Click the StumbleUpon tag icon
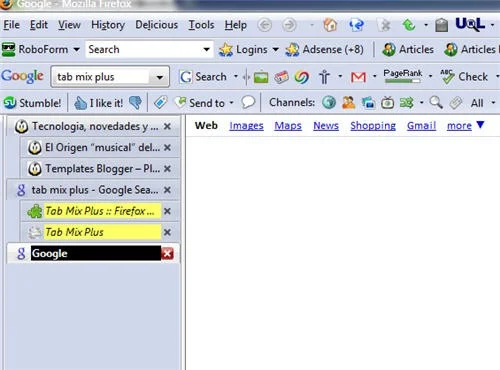This screenshot has width=500, height=370. (160, 103)
